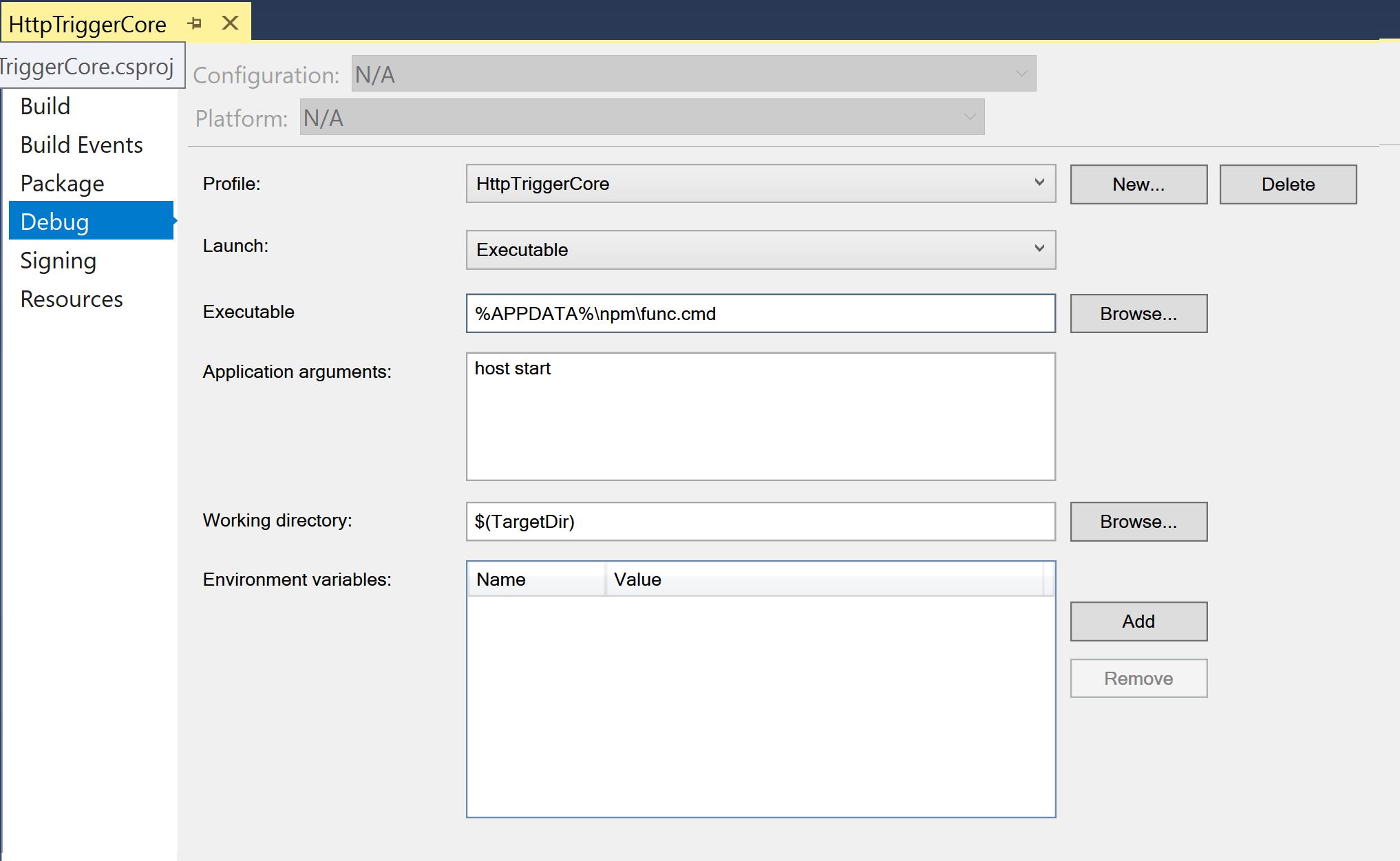Add an environment variable
The width and height of the screenshot is (1400, 861).
coord(1138,621)
